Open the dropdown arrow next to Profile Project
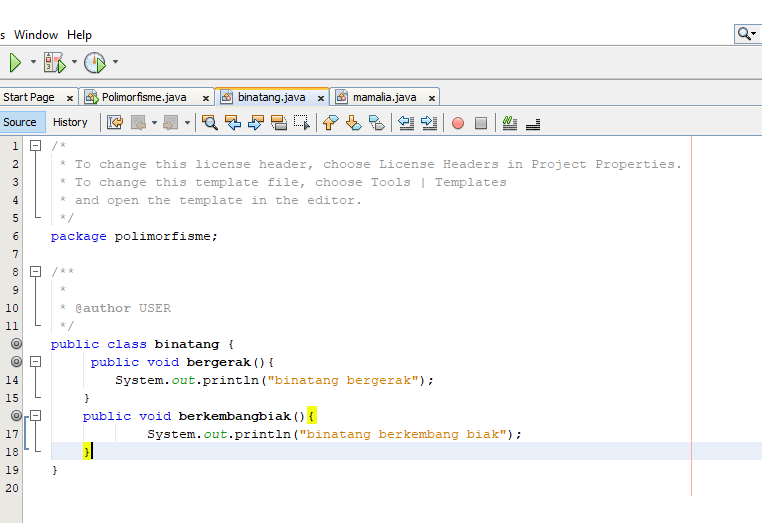Screen dimensions: 762x523 tap(115, 63)
